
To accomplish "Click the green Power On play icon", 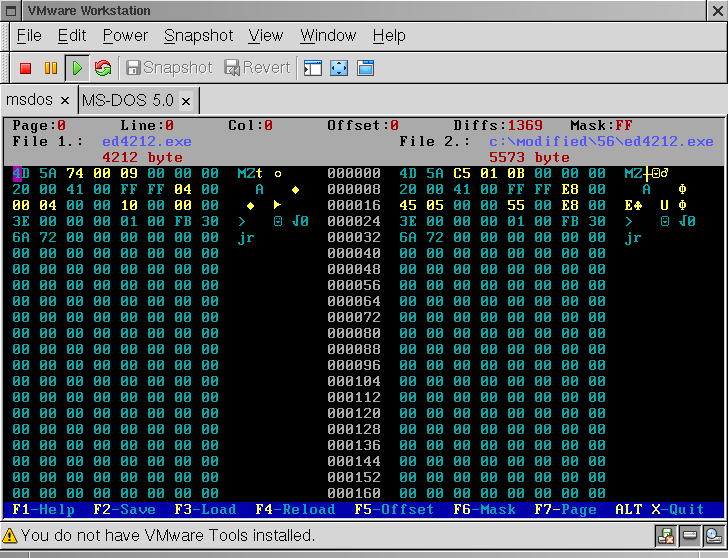I will (x=77, y=68).
